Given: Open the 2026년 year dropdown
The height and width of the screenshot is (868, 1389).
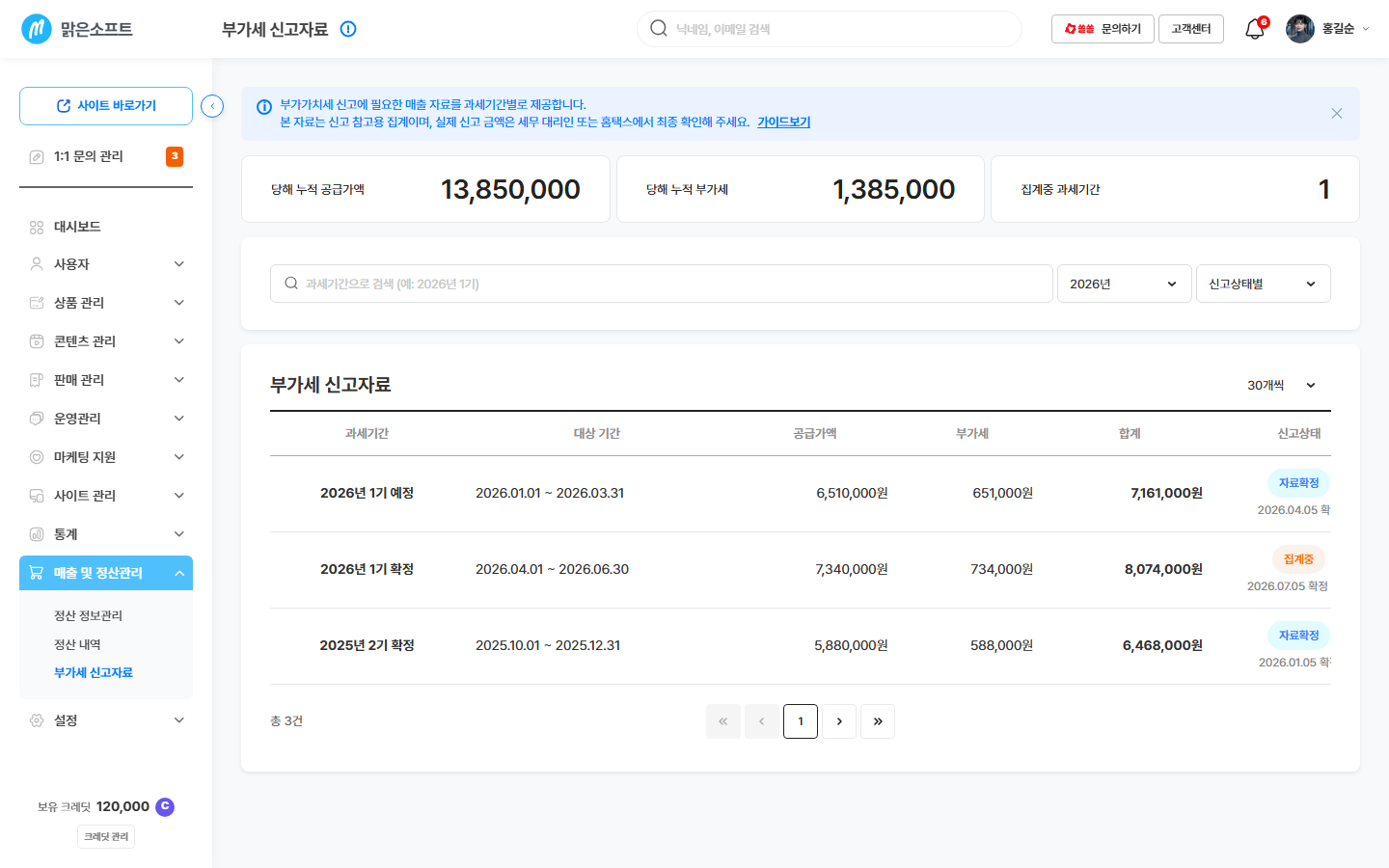Looking at the screenshot, I should pyautogui.click(x=1125, y=284).
